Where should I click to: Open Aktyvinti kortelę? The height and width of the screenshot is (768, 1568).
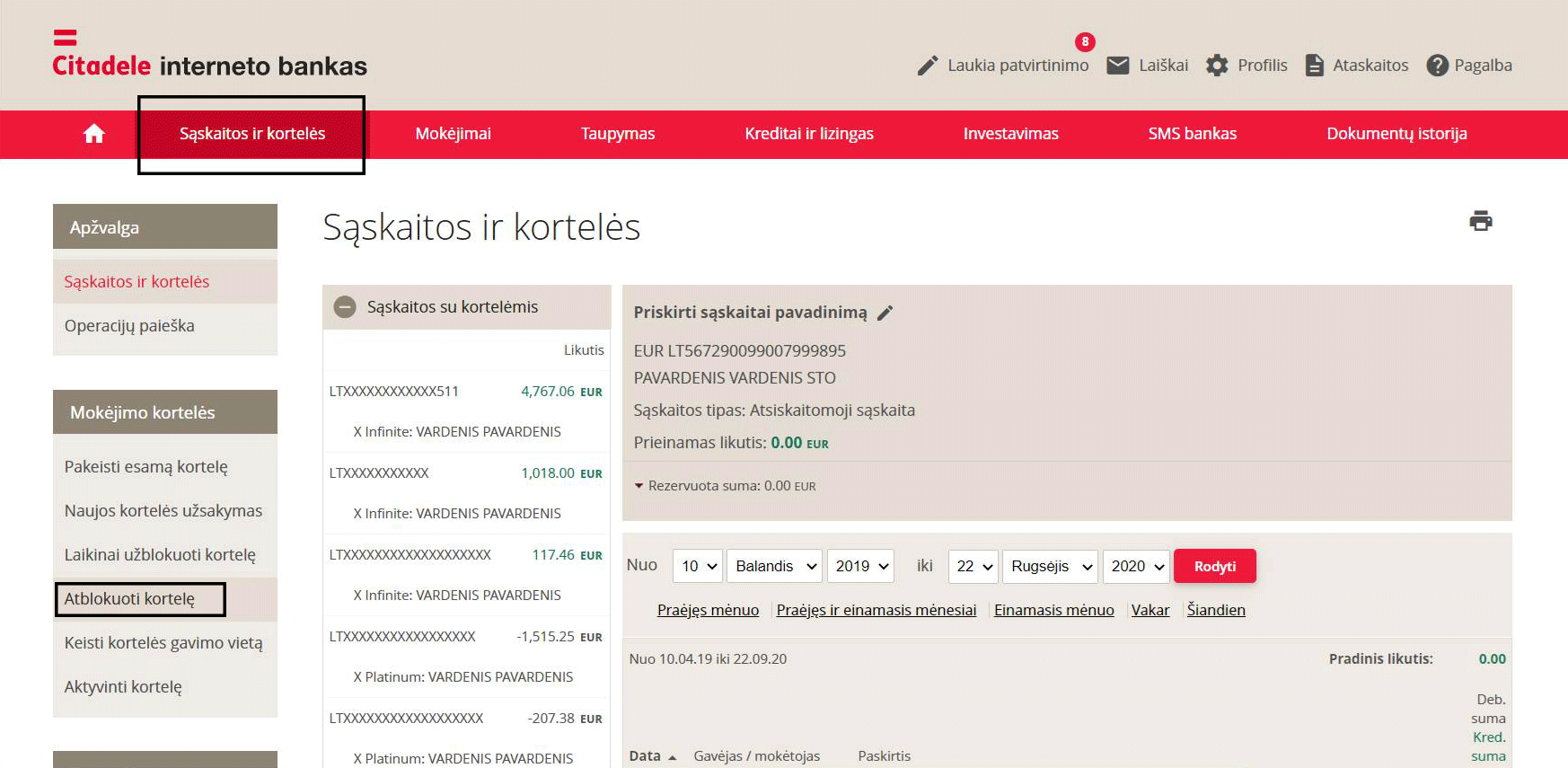pos(165,687)
